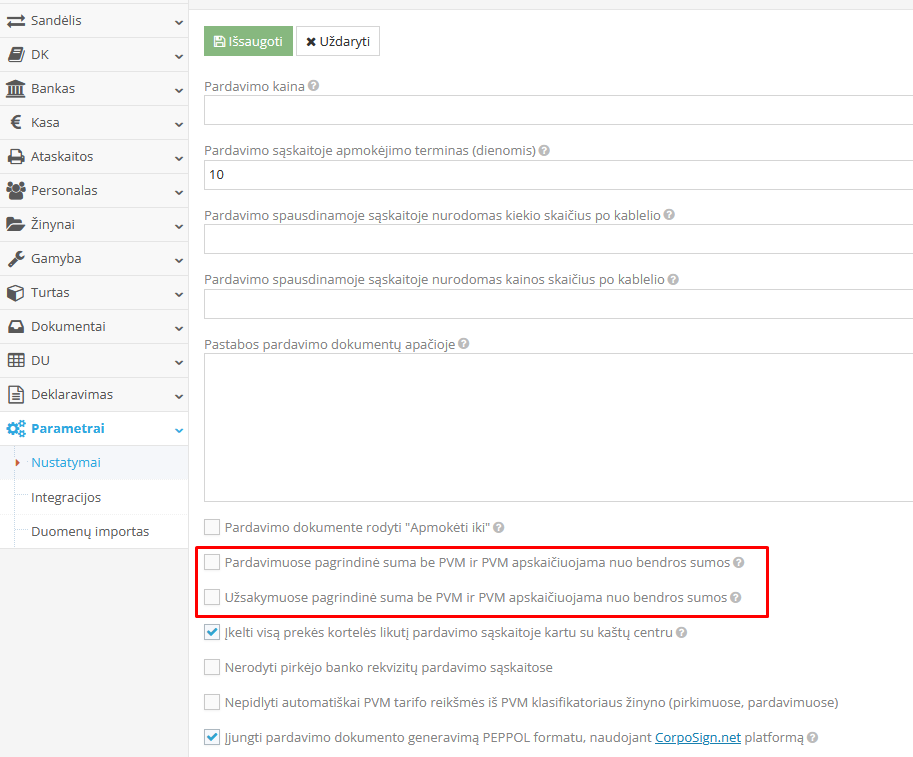The image size is (913, 757).
Task: Open the Integracijos submenu item
Action: (66, 497)
